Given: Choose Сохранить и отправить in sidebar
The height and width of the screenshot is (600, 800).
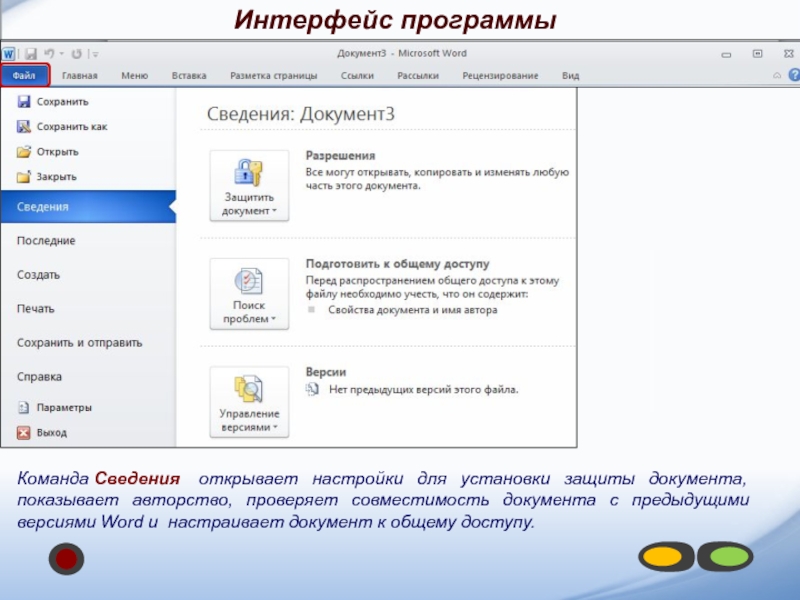Looking at the screenshot, I should [80, 343].
